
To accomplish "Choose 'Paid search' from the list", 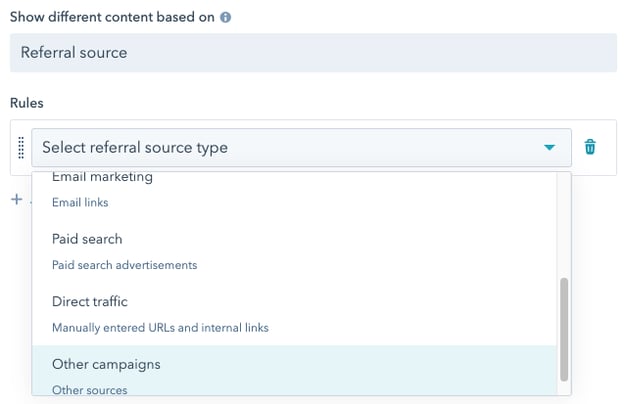I will [87, 240].
